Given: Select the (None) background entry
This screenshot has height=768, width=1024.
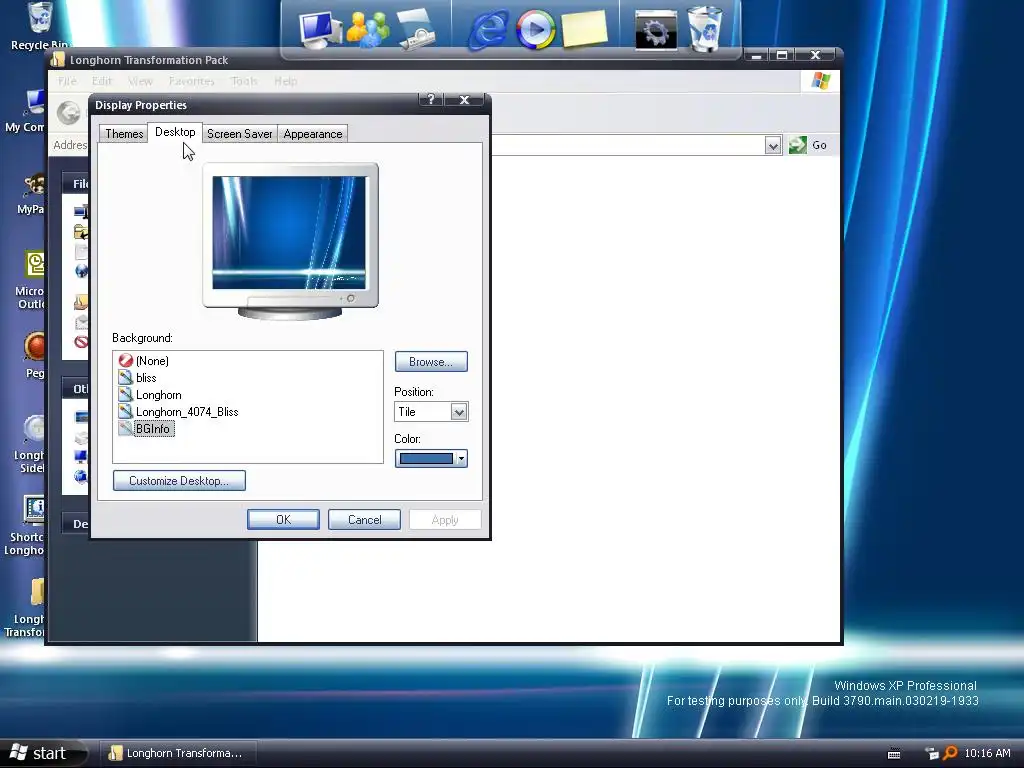Looking at the screenshot, I should (x=144, y=360).
